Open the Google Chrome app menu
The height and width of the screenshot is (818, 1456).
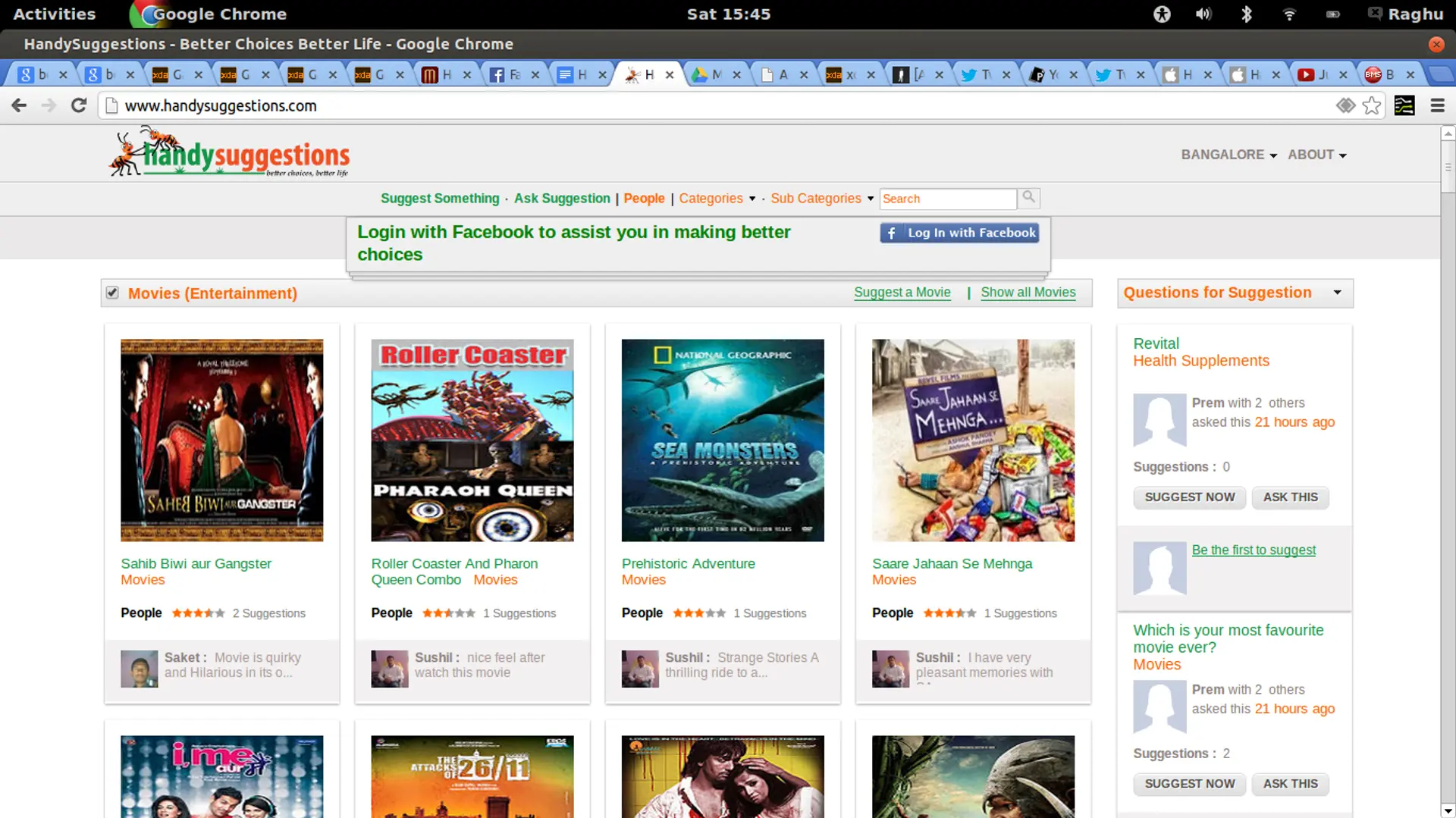(209, 14)
